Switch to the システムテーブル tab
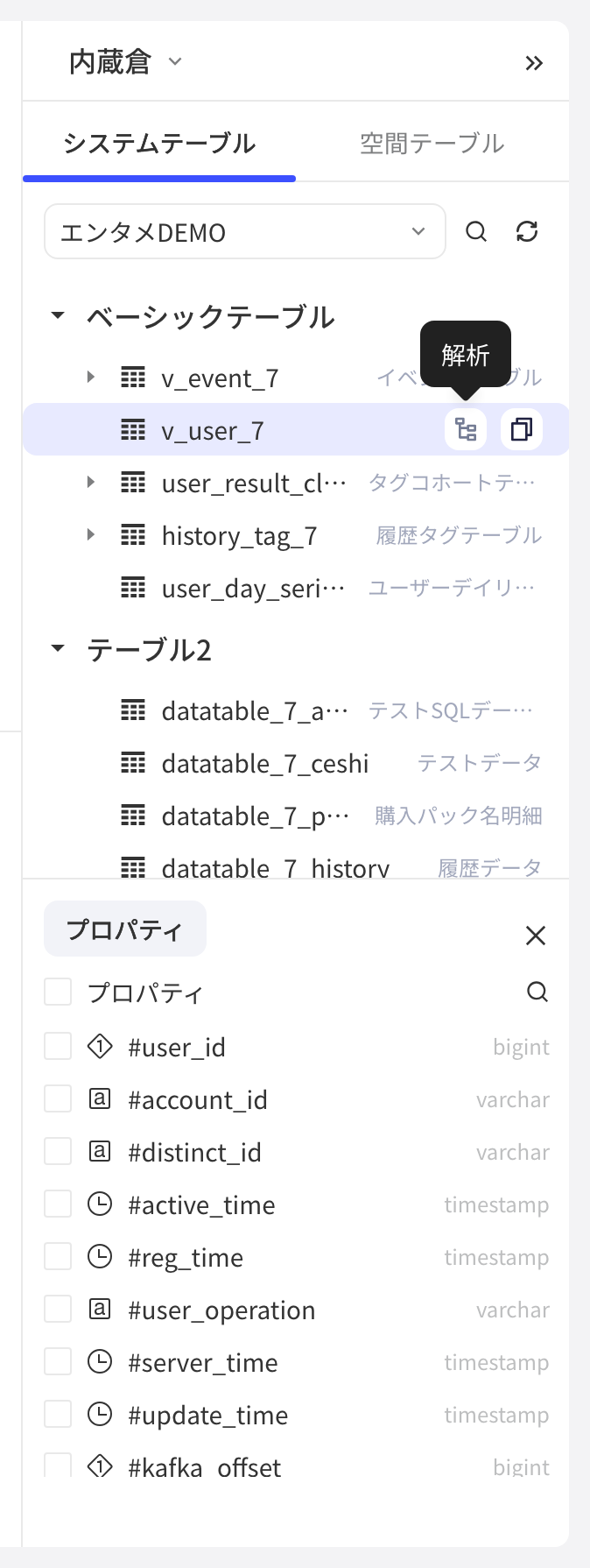This screenshot has height=1568, width=590. pos(159,144)
